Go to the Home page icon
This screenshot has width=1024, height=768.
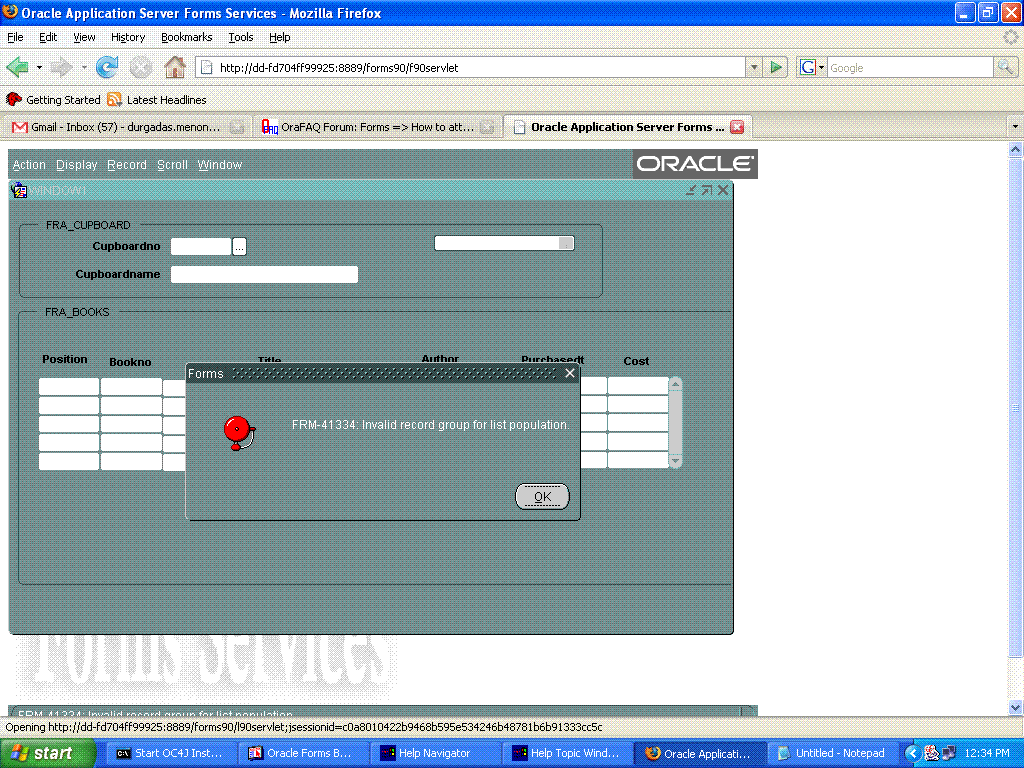[x=174, y=67]
